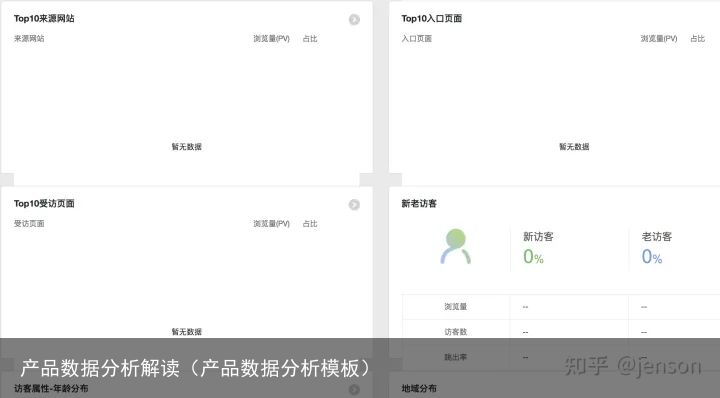720x398 pixels.
Task: Open details arrow for Top10来源网站
Action: pos(354,19)
